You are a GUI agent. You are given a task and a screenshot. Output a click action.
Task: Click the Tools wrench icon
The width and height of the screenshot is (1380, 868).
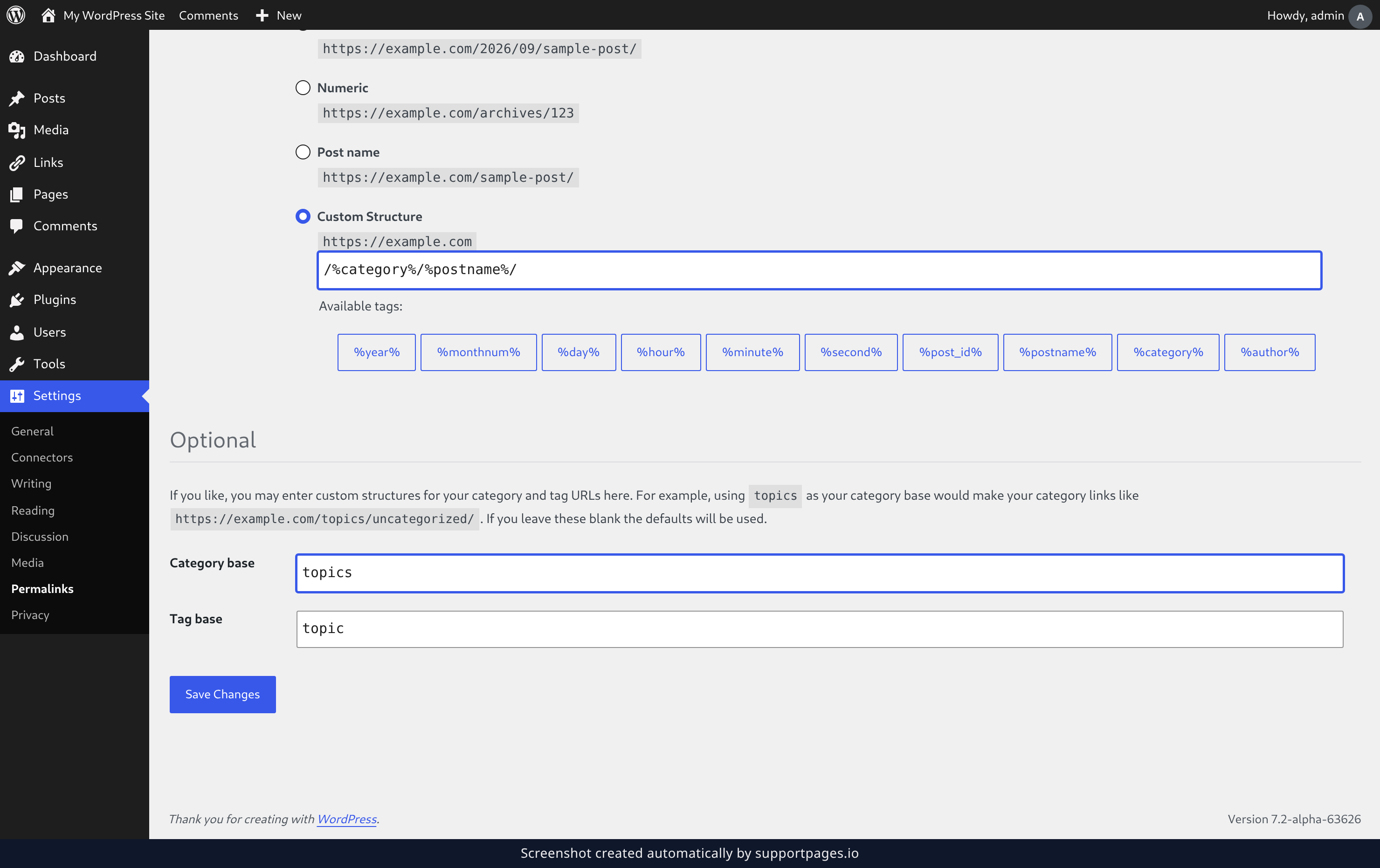point(17,364)
